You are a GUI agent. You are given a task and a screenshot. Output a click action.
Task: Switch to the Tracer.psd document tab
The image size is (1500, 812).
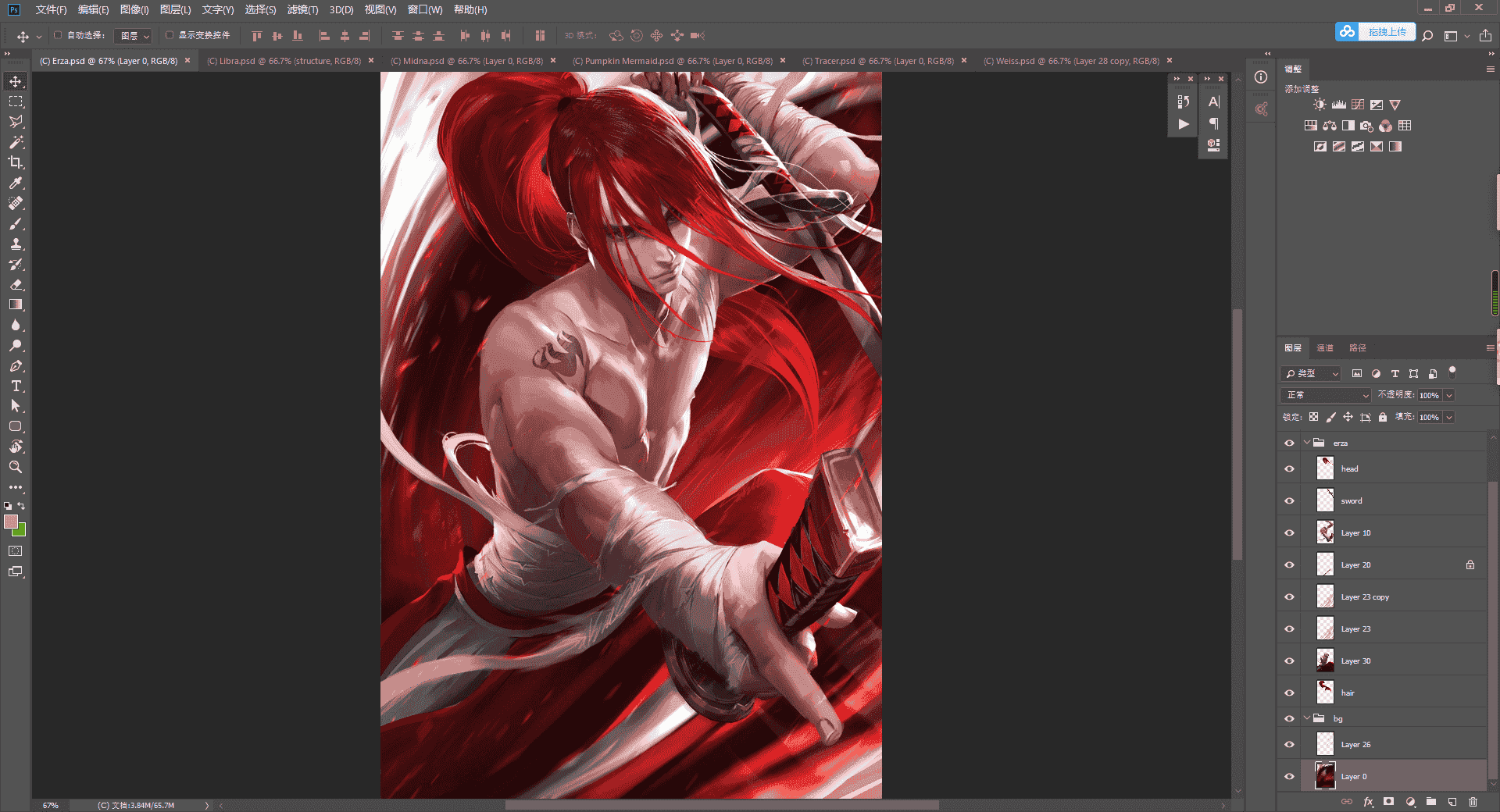tap(878, 61)
